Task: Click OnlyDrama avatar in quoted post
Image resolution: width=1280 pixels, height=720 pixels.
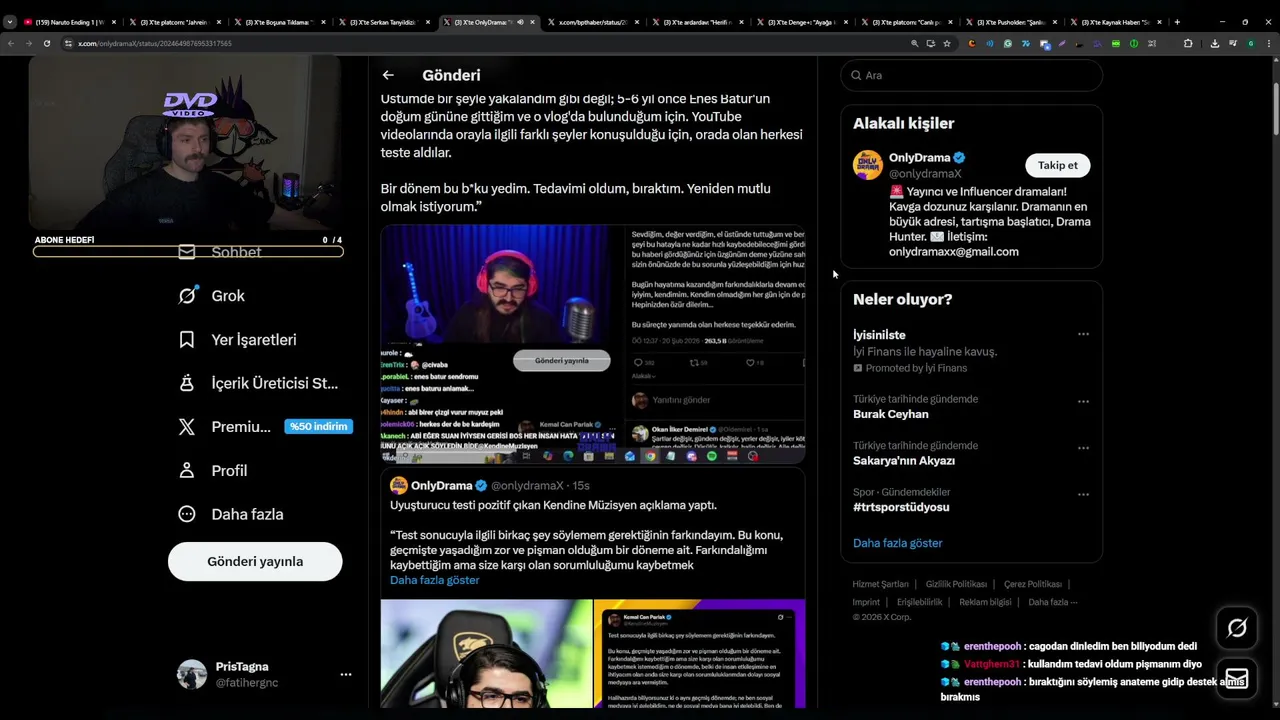Action: pos(398,486)
